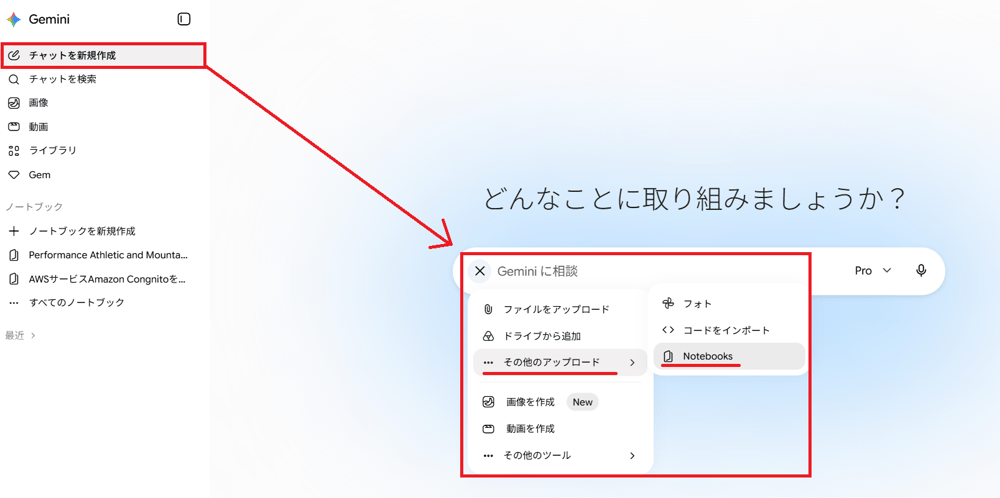The width and height of the screenshot is (1000, 498).
Task: Click the code brackets icon beside コードをインポート
Action: point(668,330)
